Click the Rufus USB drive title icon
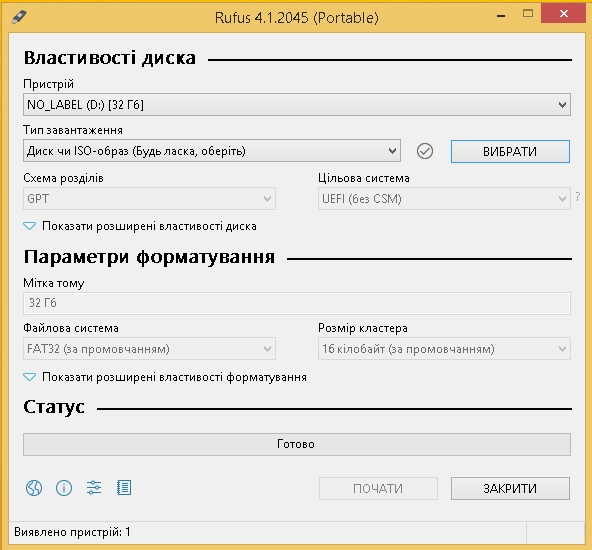The image size is (592, 550). 19,17
